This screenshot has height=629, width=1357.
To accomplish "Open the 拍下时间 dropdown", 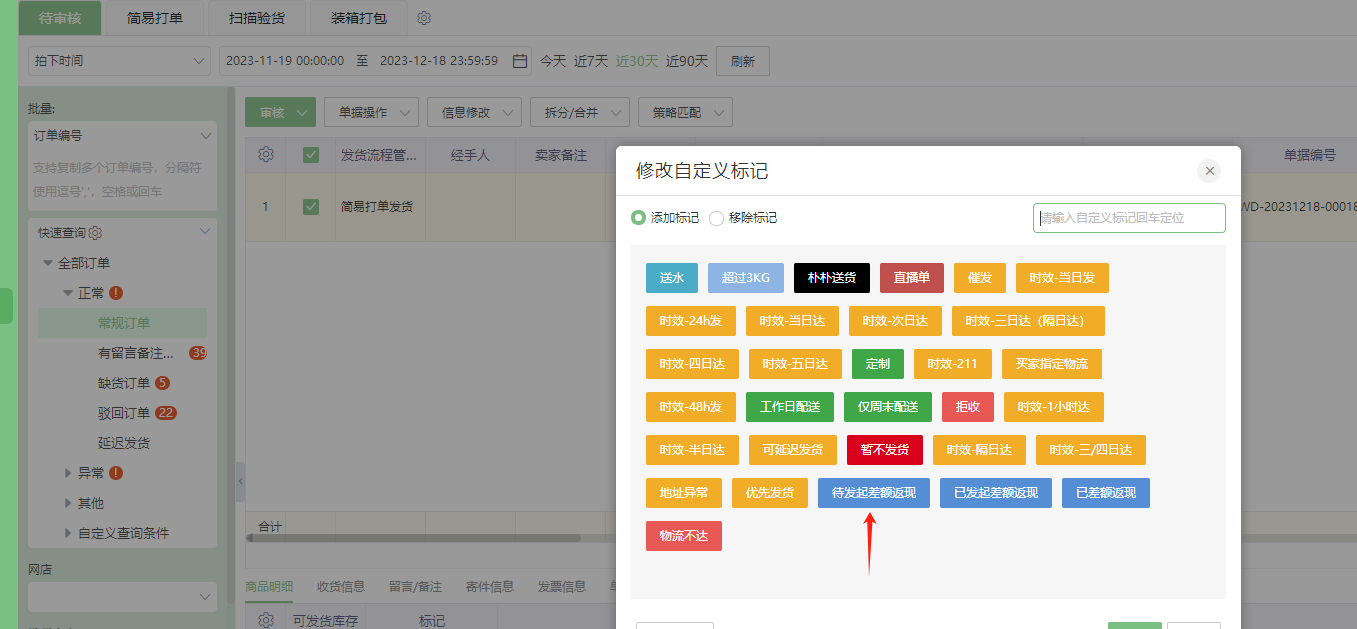I will pyautogui.click(x=119, y=61).
